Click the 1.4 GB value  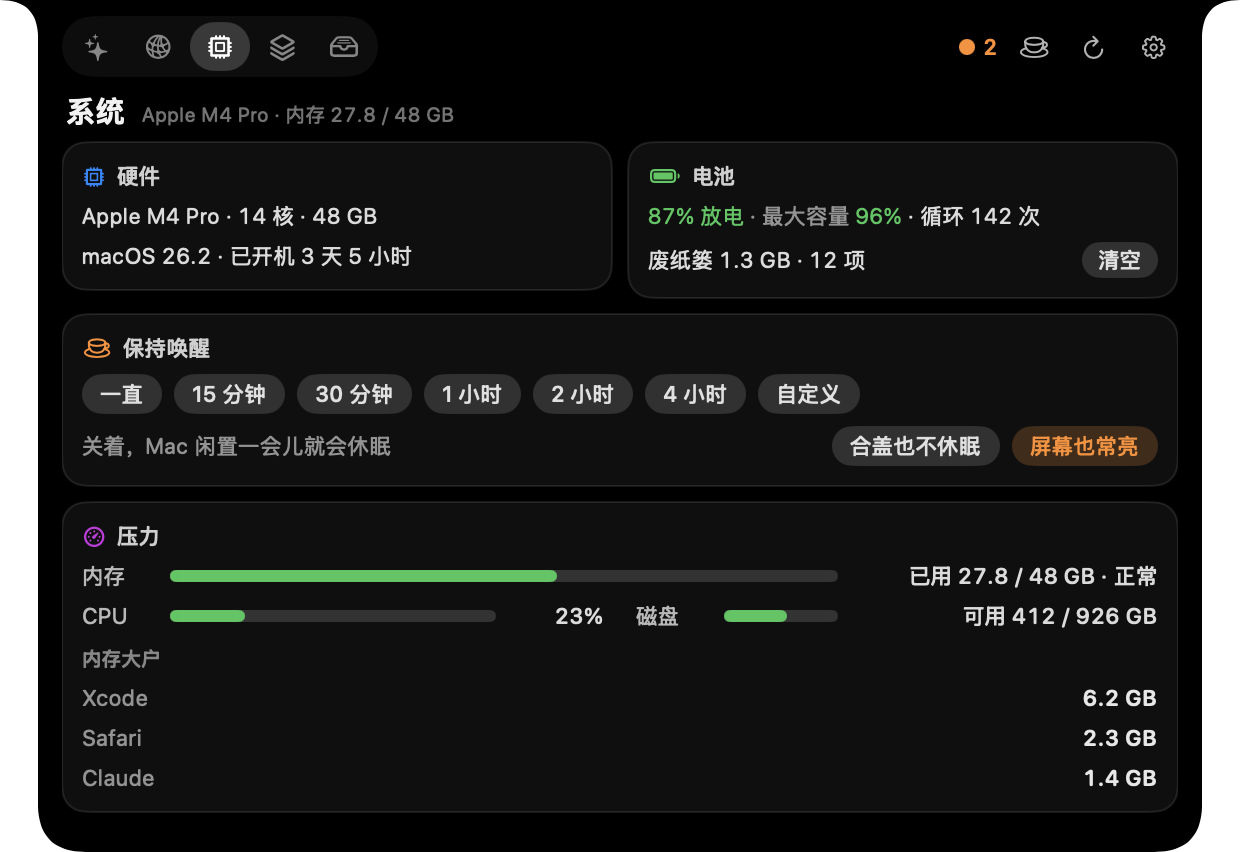[1120, 778]
